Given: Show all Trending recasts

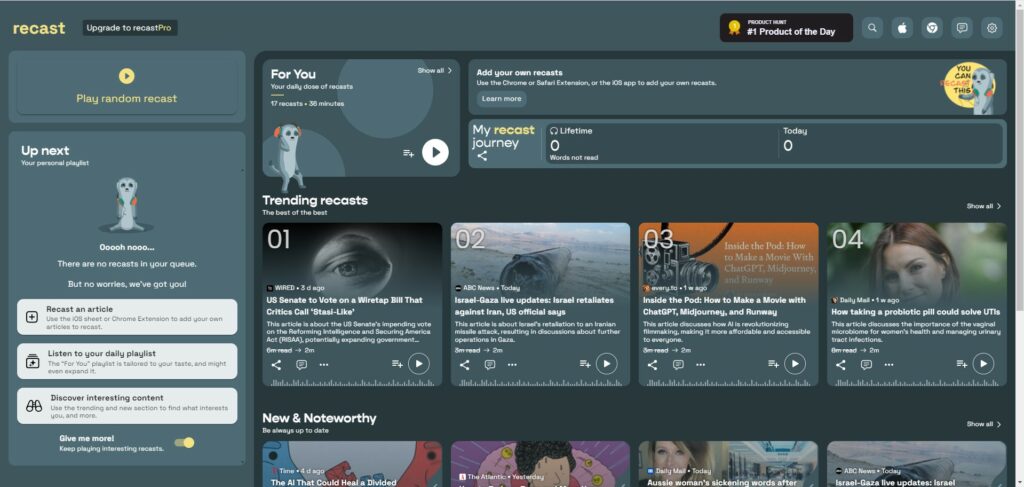Looking at the screenshot, I should click(x=984, y=206).
